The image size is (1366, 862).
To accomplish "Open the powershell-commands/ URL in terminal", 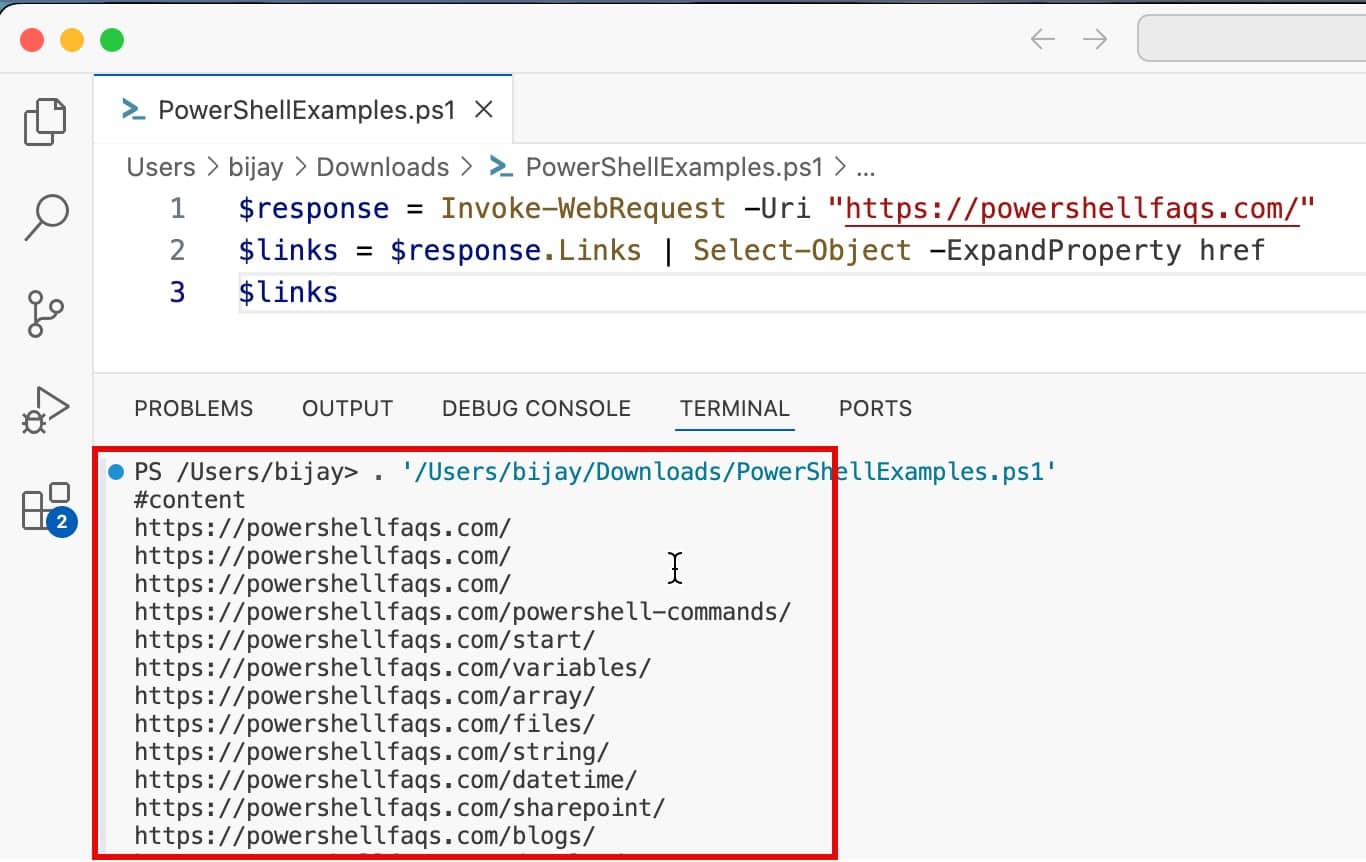I will pos(463,611).
